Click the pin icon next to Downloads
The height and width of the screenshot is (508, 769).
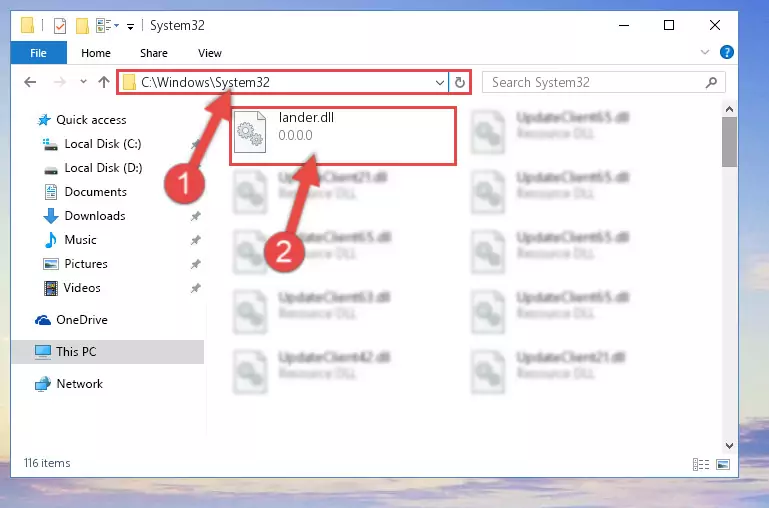(195, 216)
